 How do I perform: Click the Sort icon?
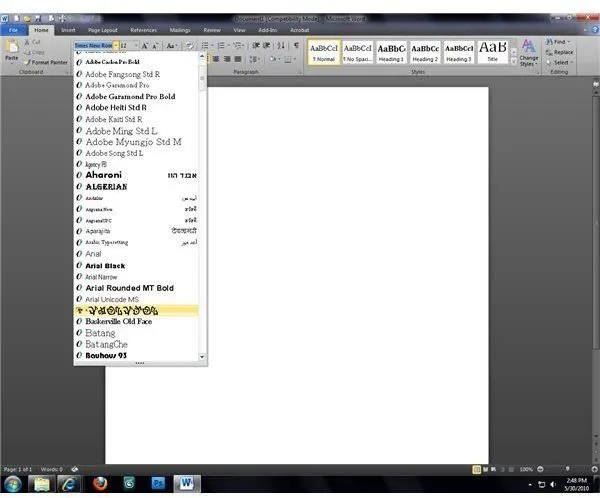click(x=281, y=46)
